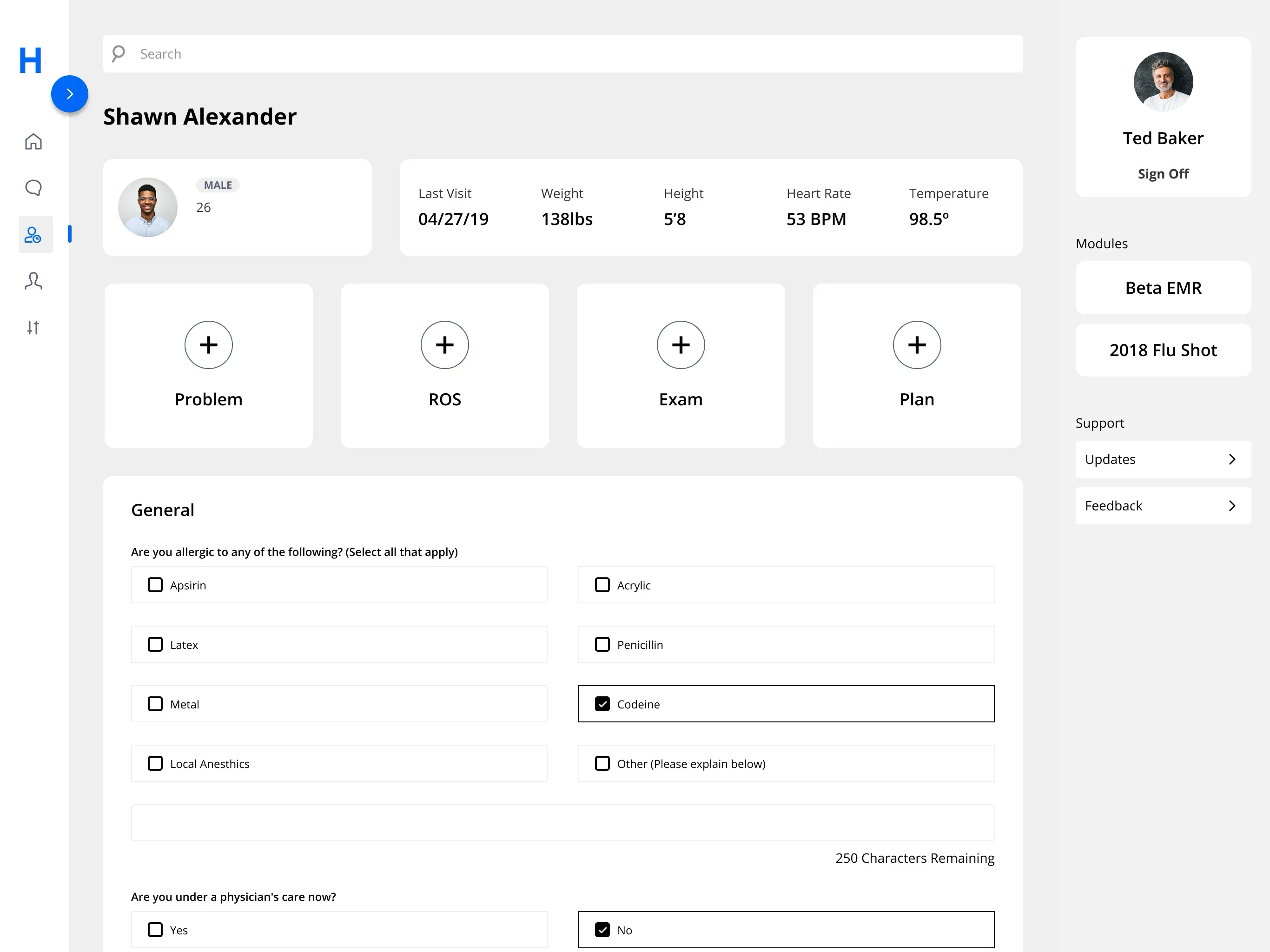This screenshot has width=1270, height=952.
Task: Click the contacts person icon in sidebar
Action: pyautogui.click(x=33, y=281)
